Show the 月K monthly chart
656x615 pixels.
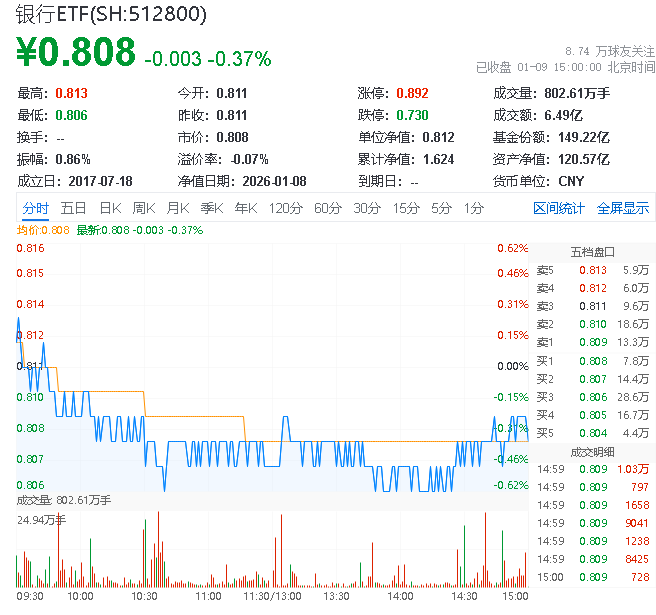[x=178, y=208]
